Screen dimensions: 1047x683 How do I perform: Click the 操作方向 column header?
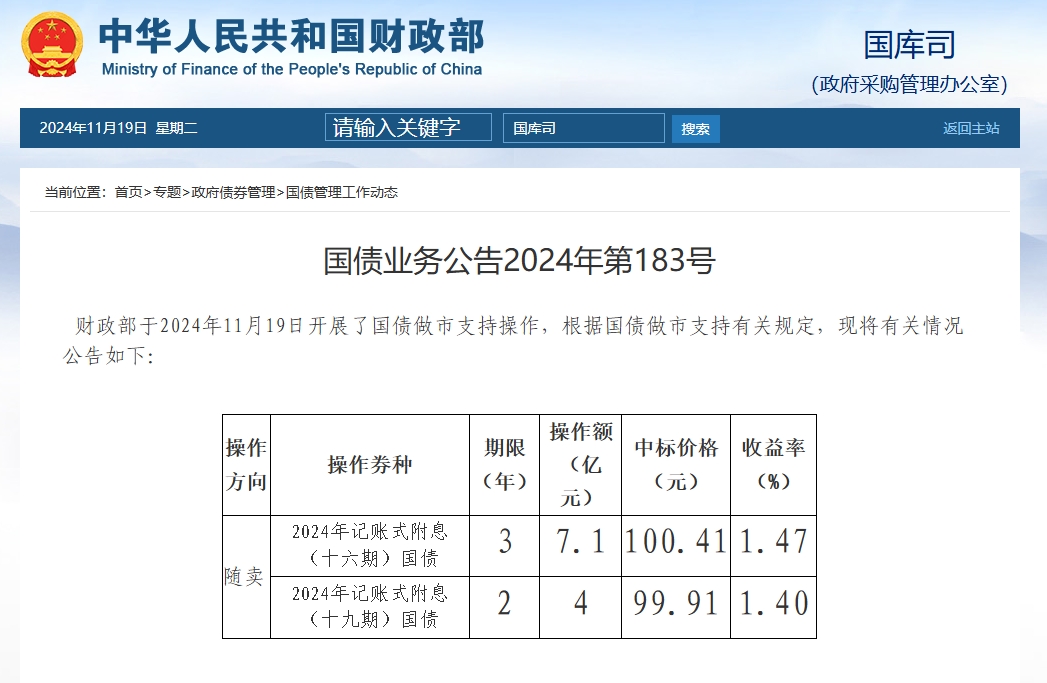(246, 465)
